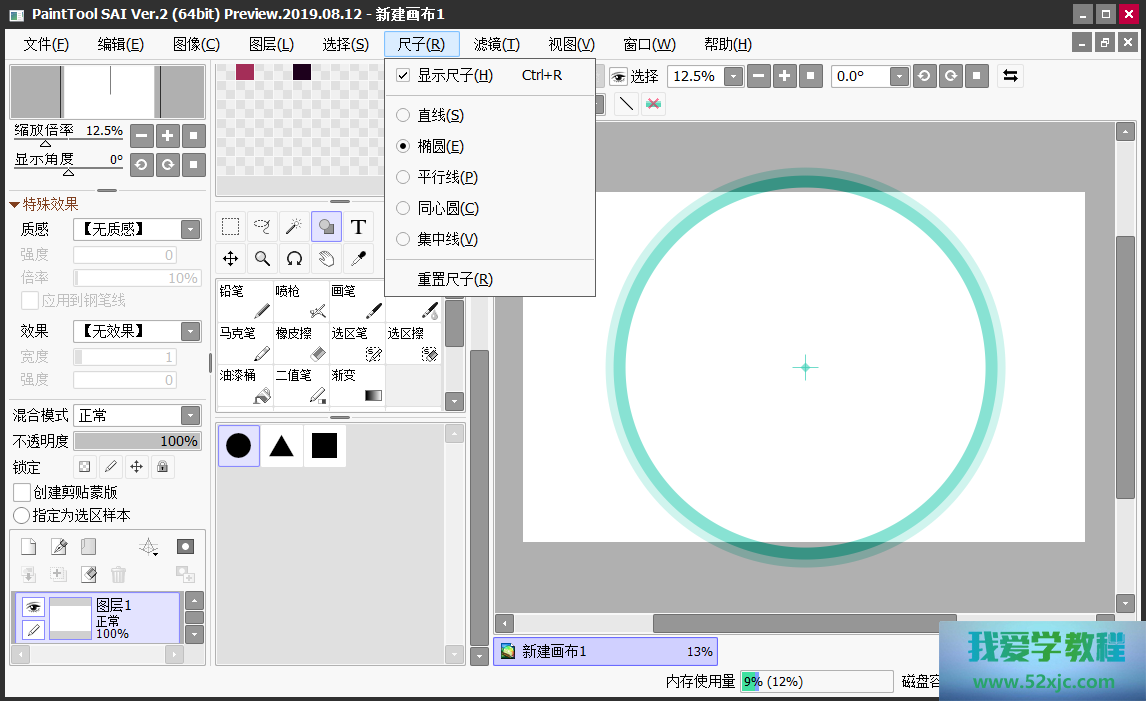The image size is (1146, 701).
Task: Select the 同心圆 ruler radio option
Action: tap(403, 208)
